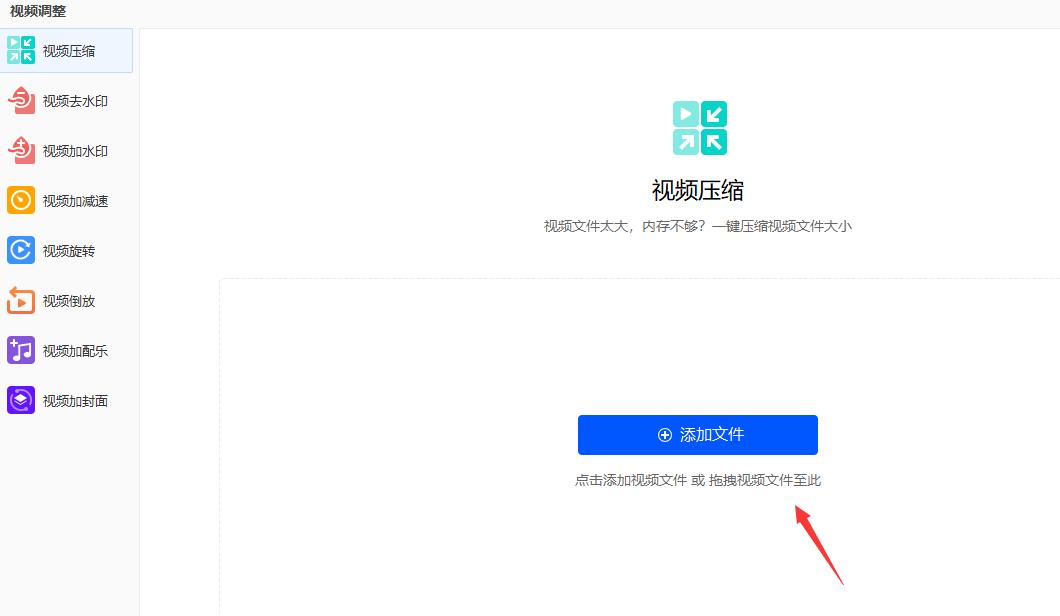
Task: Click the 视频旋转 rotate video icon
Action: 20,250
